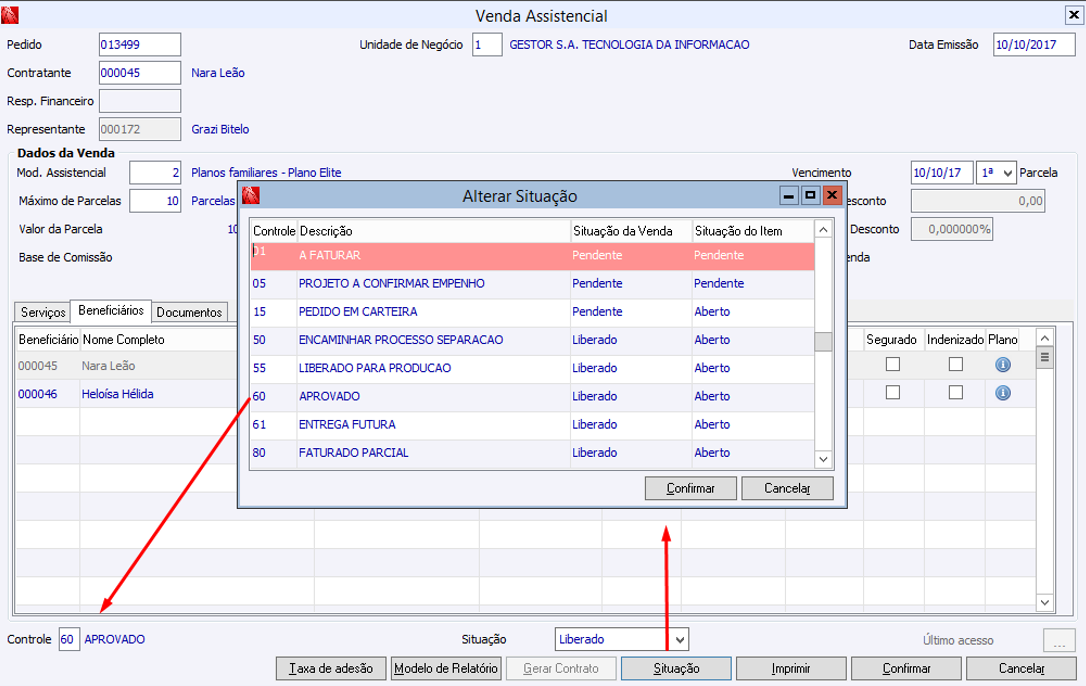Click the Situação button

[677, 669]
